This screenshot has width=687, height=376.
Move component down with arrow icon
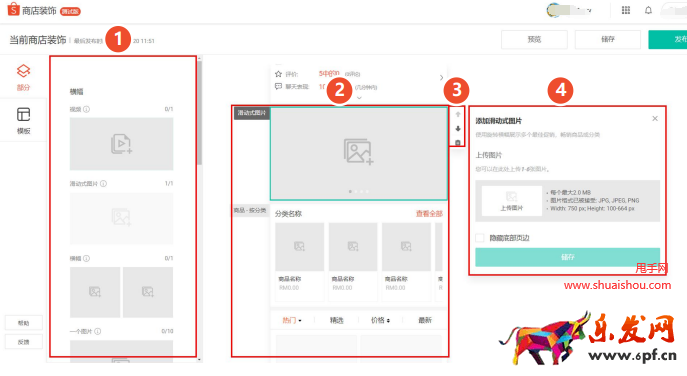pyautogui.click(x=458, y=128)
